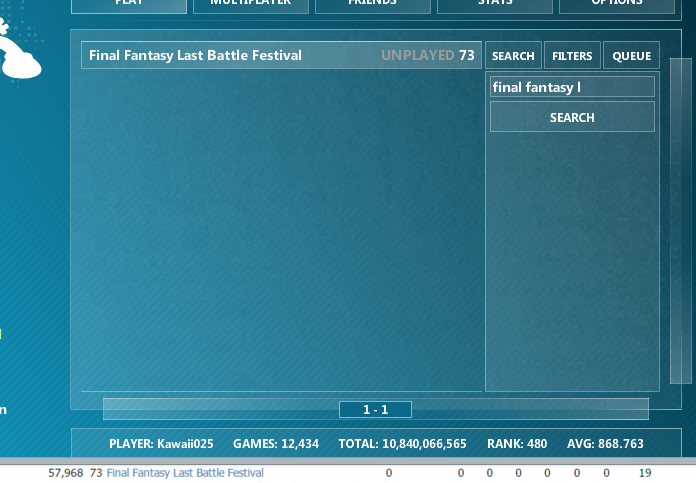The image size is (696, 483).
Task: Click the RANK: 480 stat
Action: coord(516,444)
